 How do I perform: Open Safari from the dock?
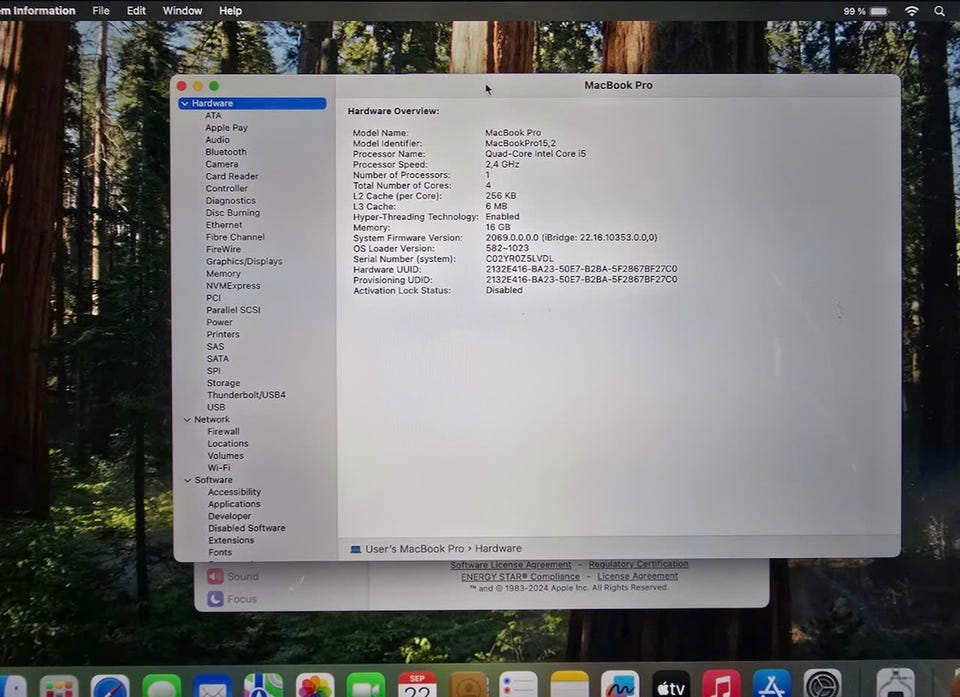(110, 688)
